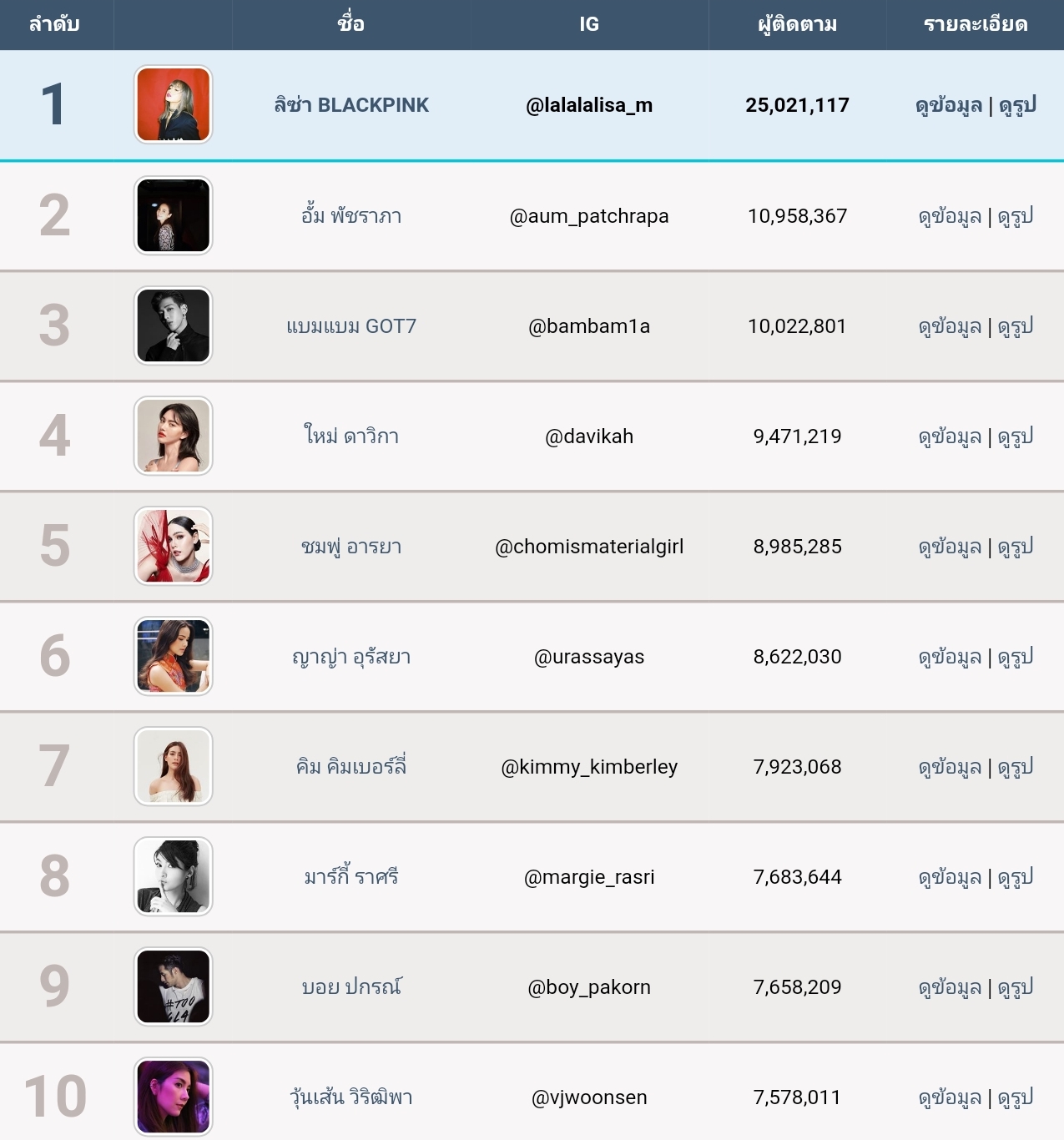Open the rank 2 profile picture
Screen dimensions: 1064x1140
click(174, 215)
